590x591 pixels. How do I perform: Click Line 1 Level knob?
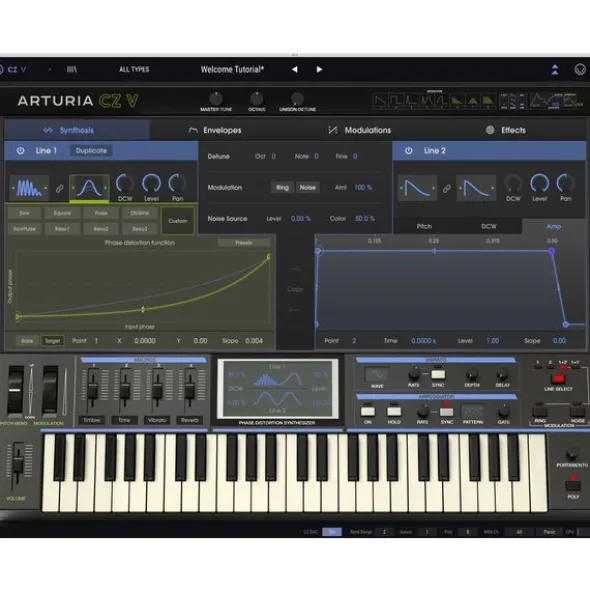coord(151,184)
